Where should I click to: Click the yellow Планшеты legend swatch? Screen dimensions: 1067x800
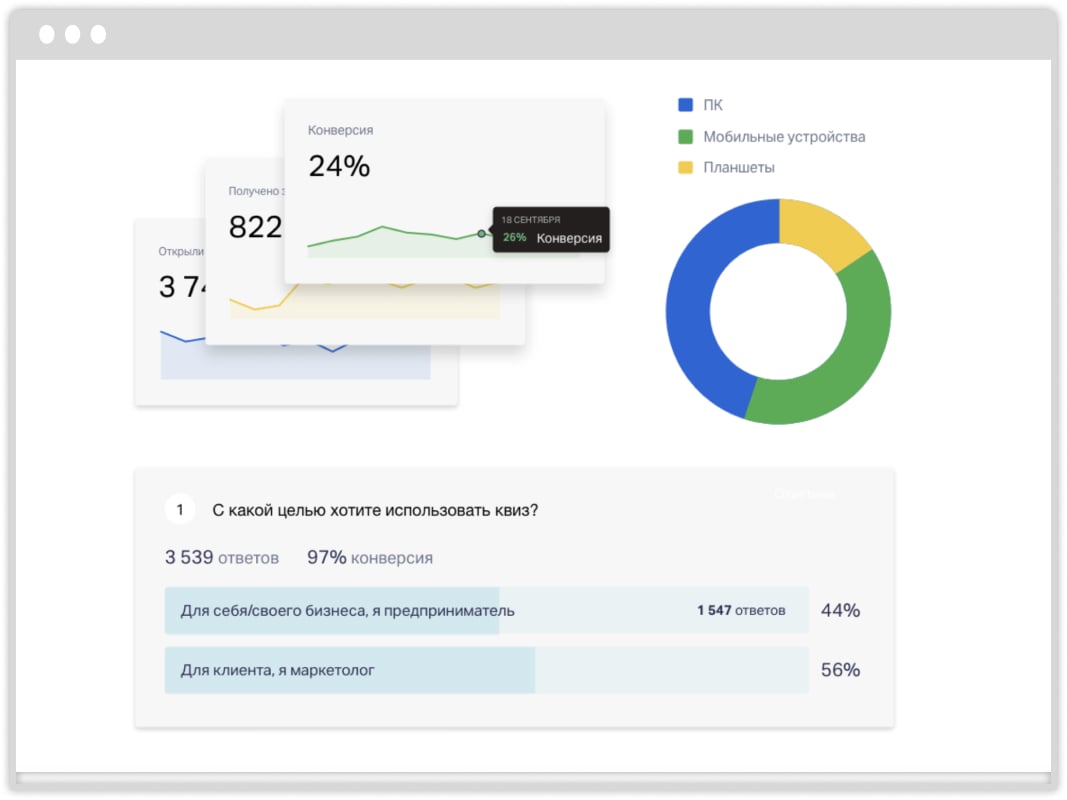tap(685, 167)
